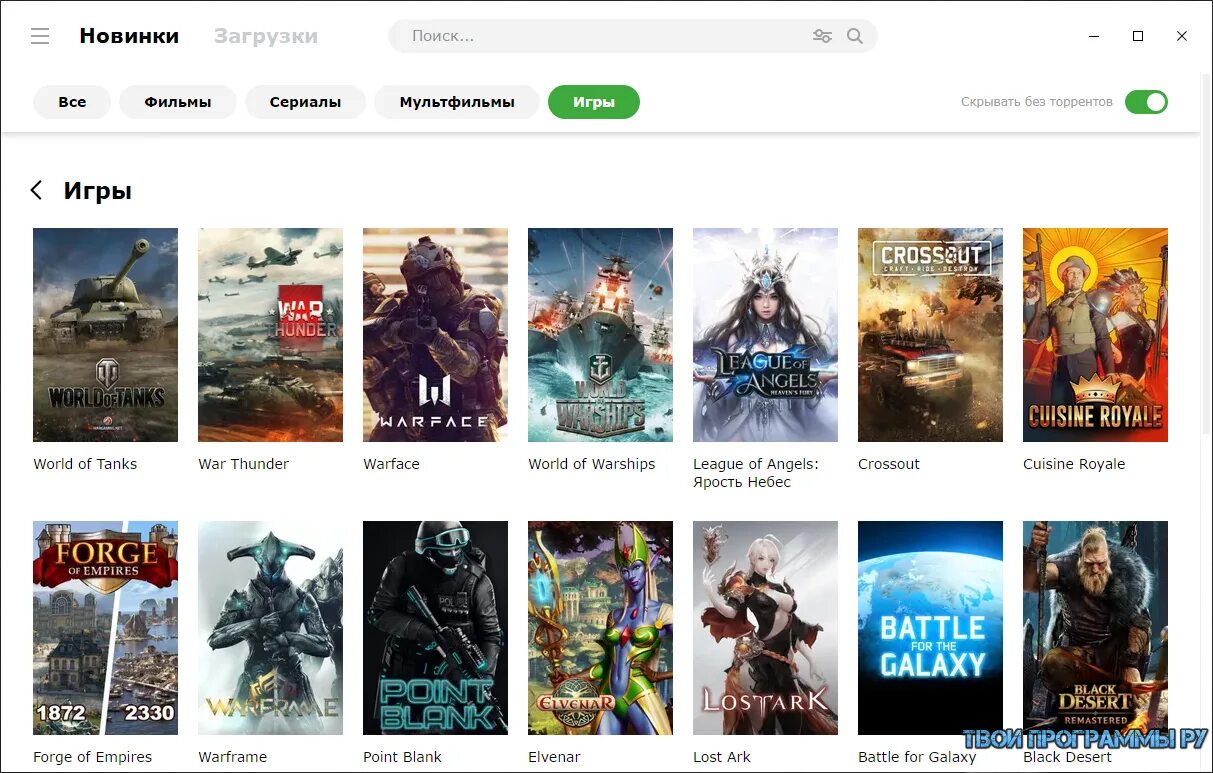Click the Cuisine Royale title text
This screenshot has width=1213, height=773.
click(x=1074, y=464)
